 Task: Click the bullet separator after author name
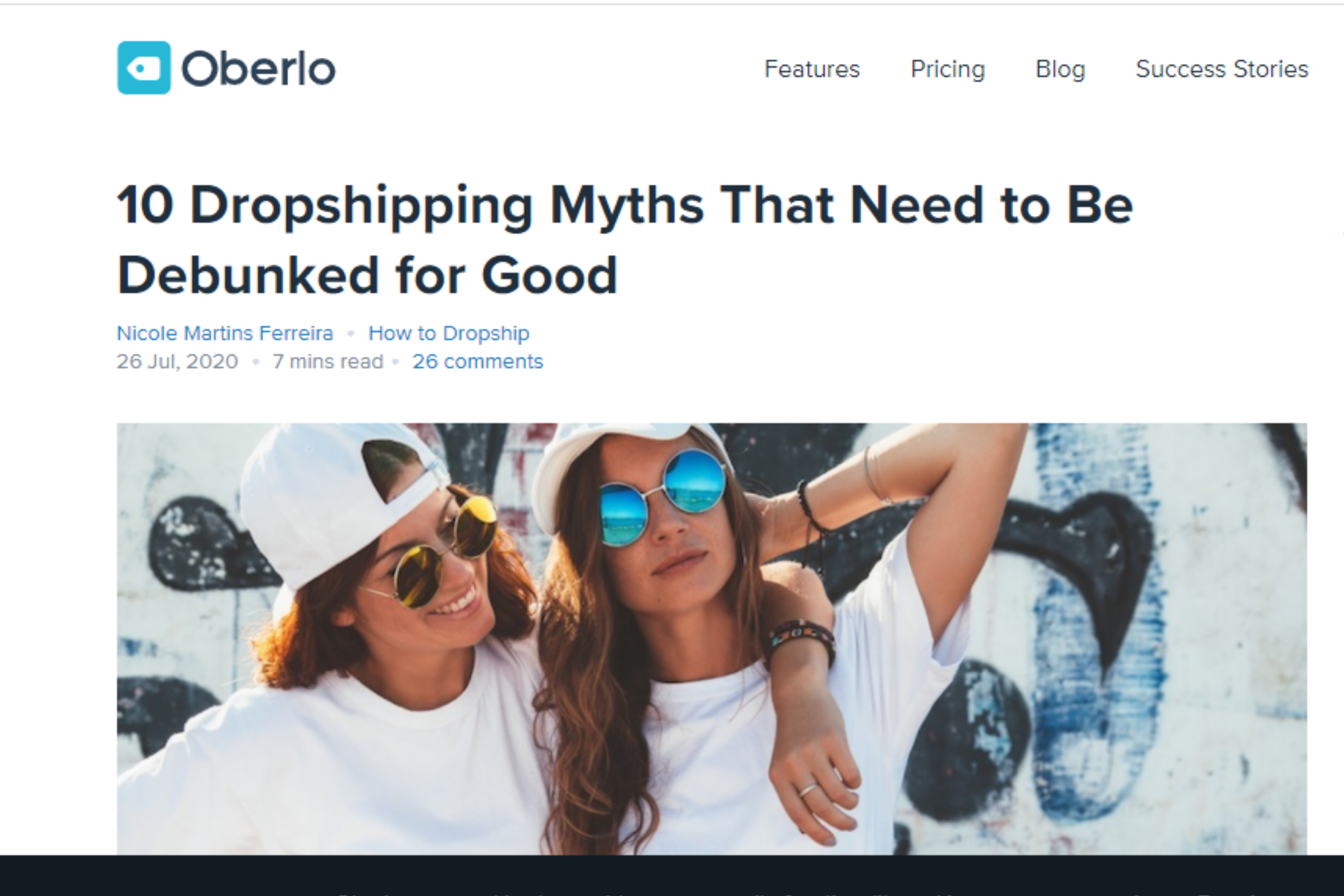(x=351, y=334)
